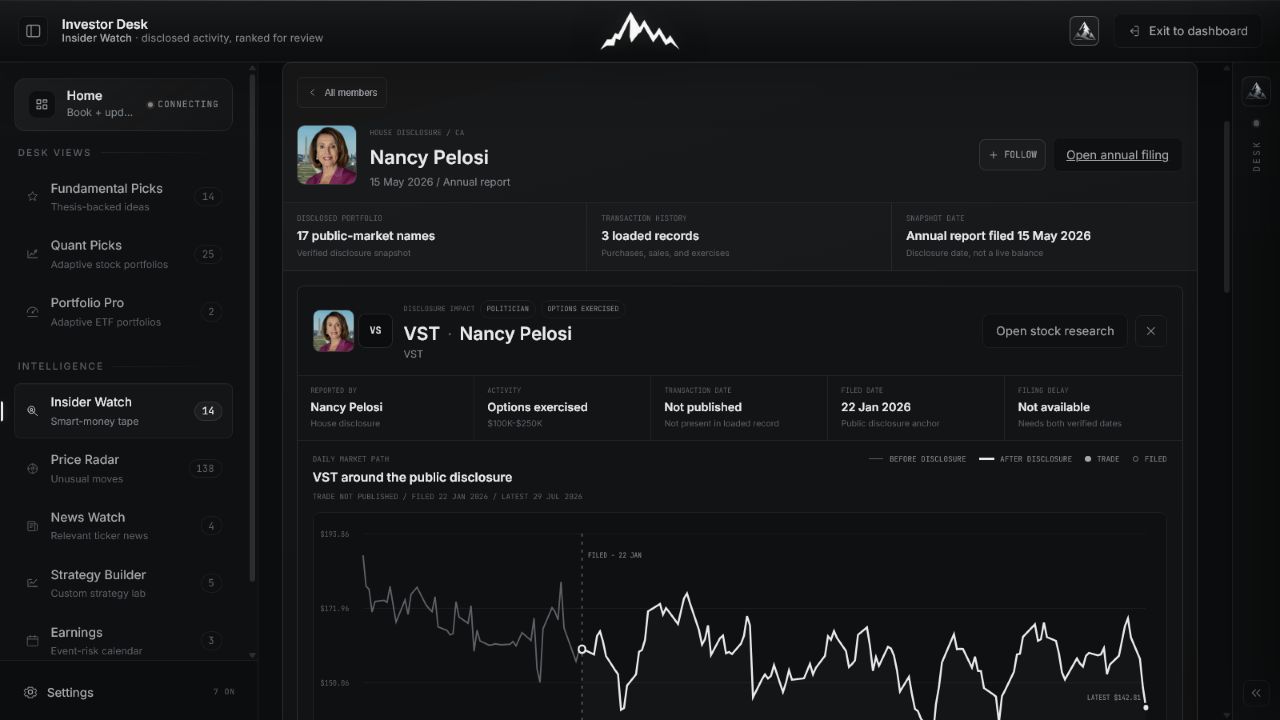Toggle the sidebar panel icon
The image size is (1280, 720).
[x=33, y=31]
